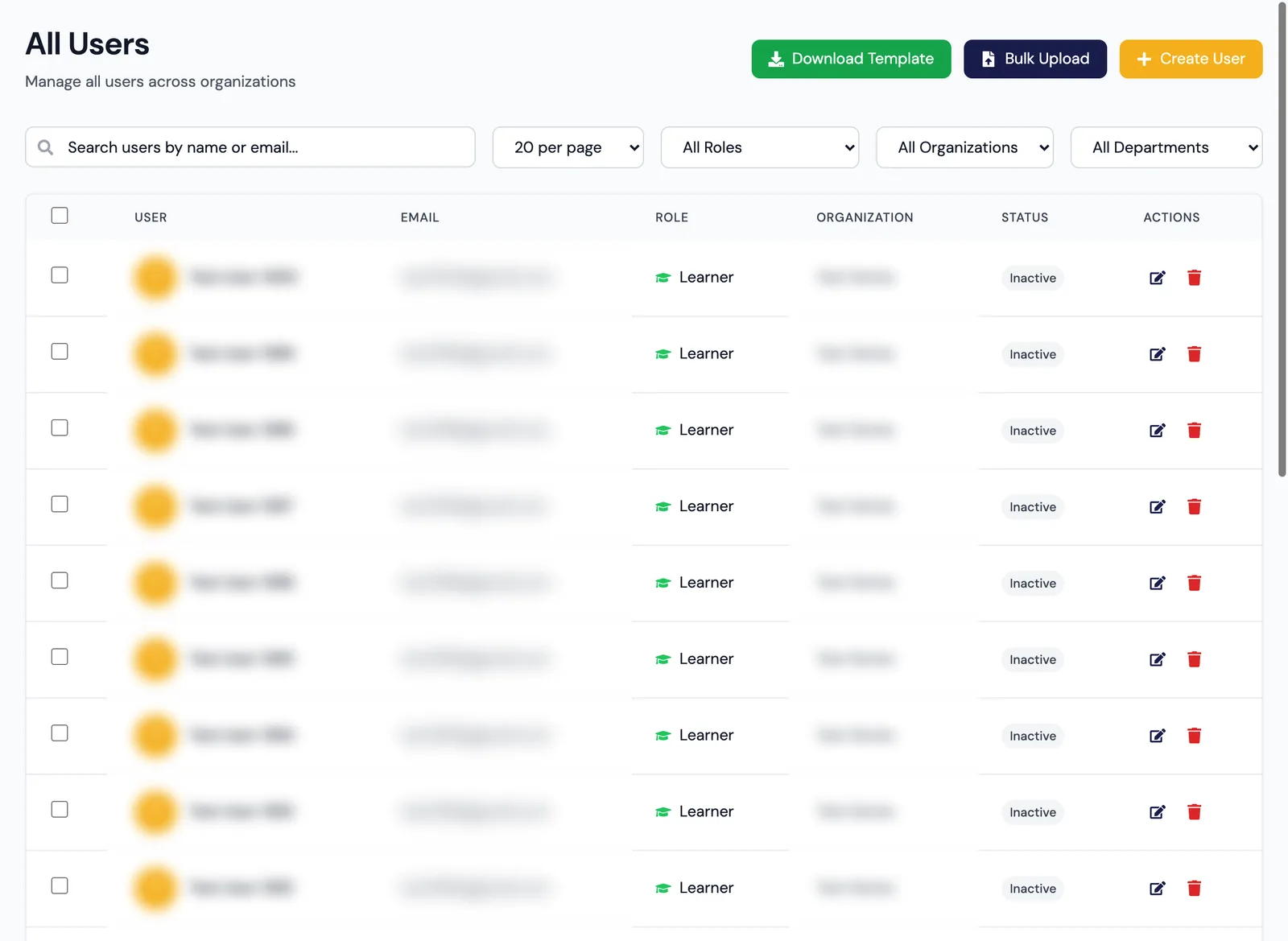The width and height of the screenshot is (1288, 941).
Task: Click the ROLE column header
Action: pyautogui.click(x=671, y=217)
